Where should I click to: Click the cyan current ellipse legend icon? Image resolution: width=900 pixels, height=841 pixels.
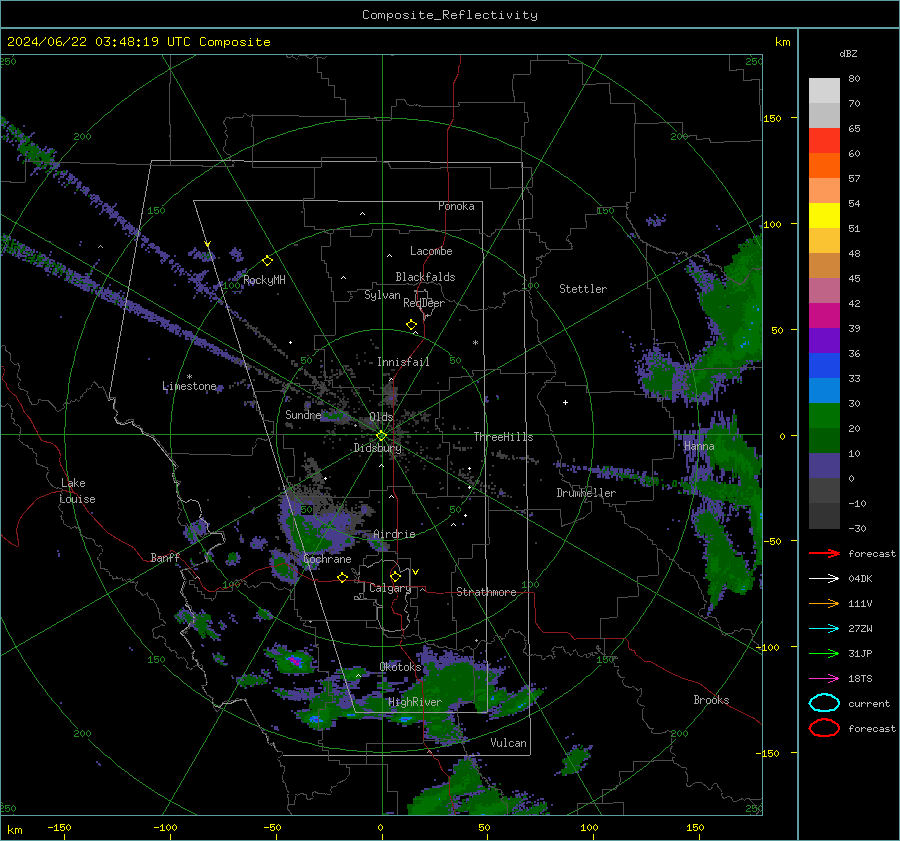[x=824, y=703]
